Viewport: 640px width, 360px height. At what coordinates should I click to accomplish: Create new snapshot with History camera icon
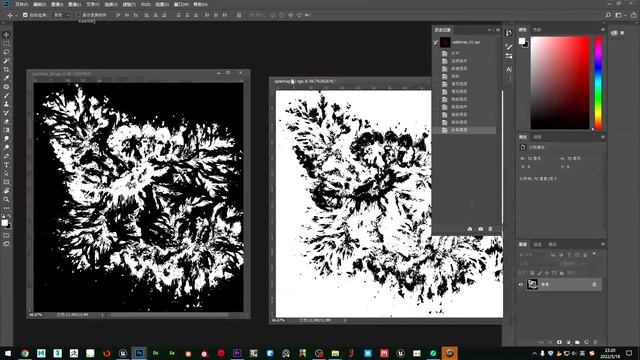(x=480, y=229)
